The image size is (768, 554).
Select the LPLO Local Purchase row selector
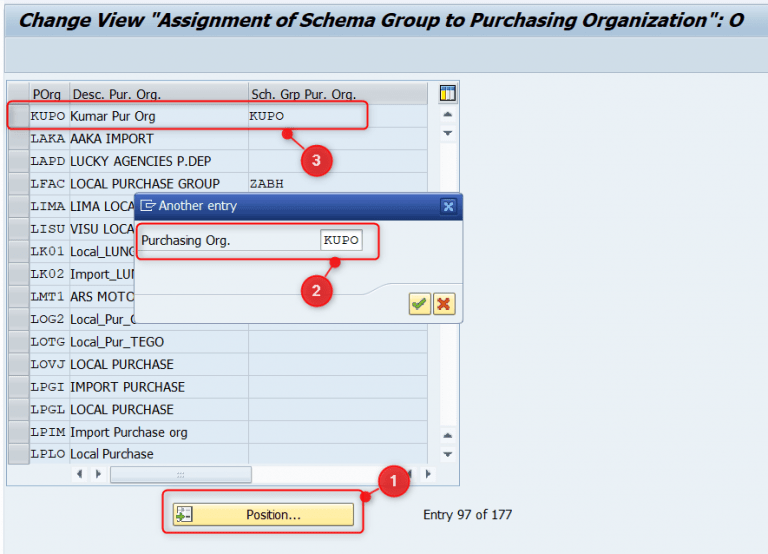19,454
